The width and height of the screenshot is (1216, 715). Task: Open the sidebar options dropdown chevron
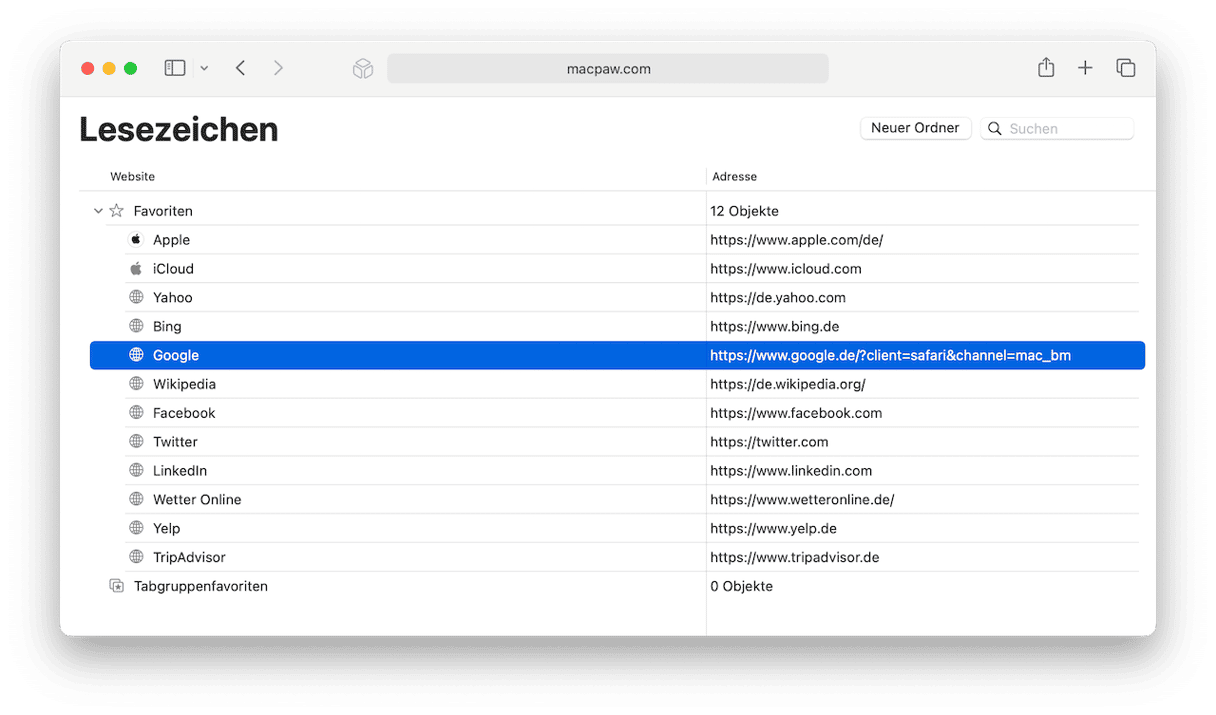coord(204,68)
